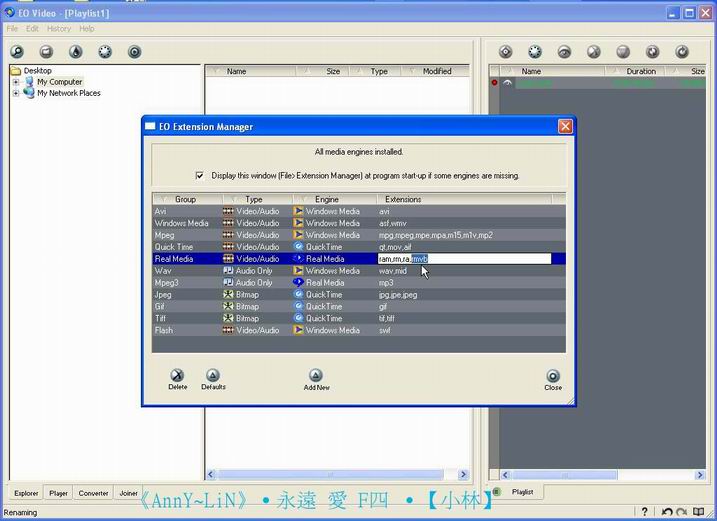717x521 pixels.
Task: Click file list horizontal scrollbar right arrow
Action: click(x=463, y=474)
